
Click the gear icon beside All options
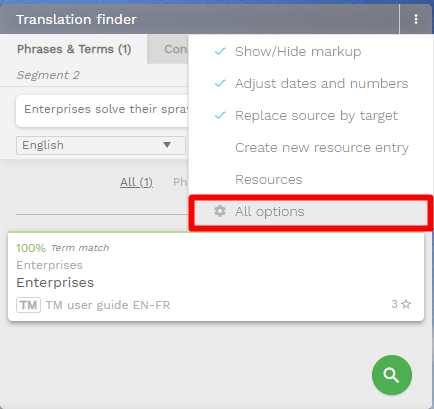(220, 211)
